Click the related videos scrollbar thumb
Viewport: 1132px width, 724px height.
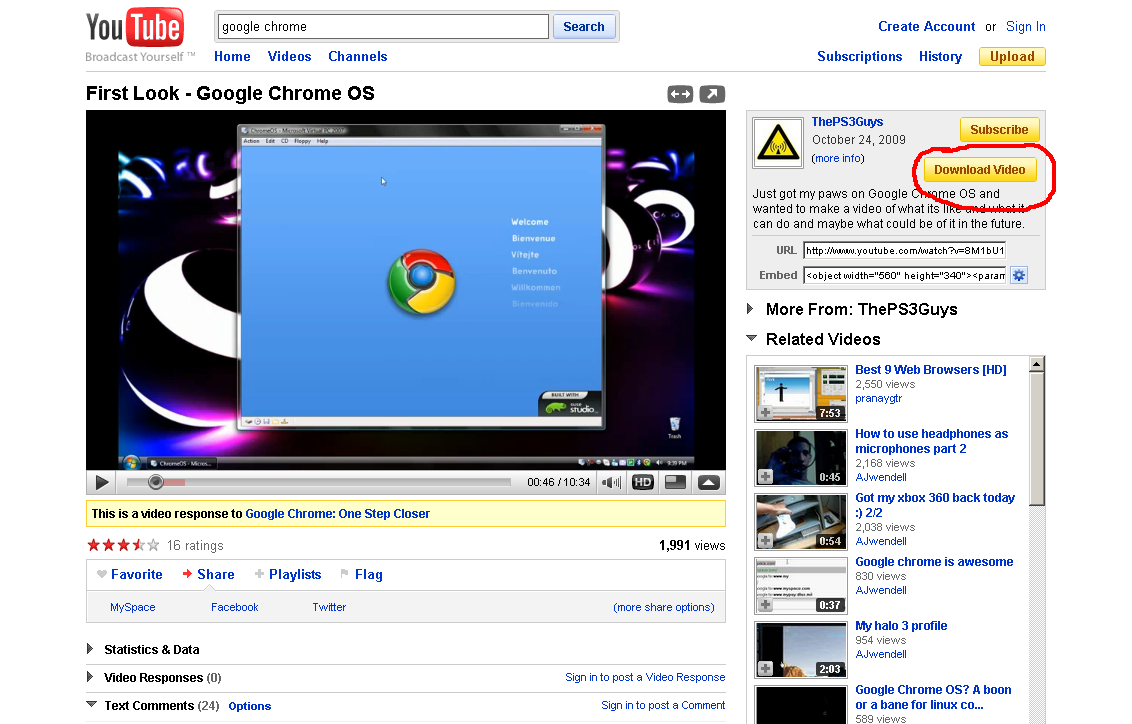pos(1037,439)
